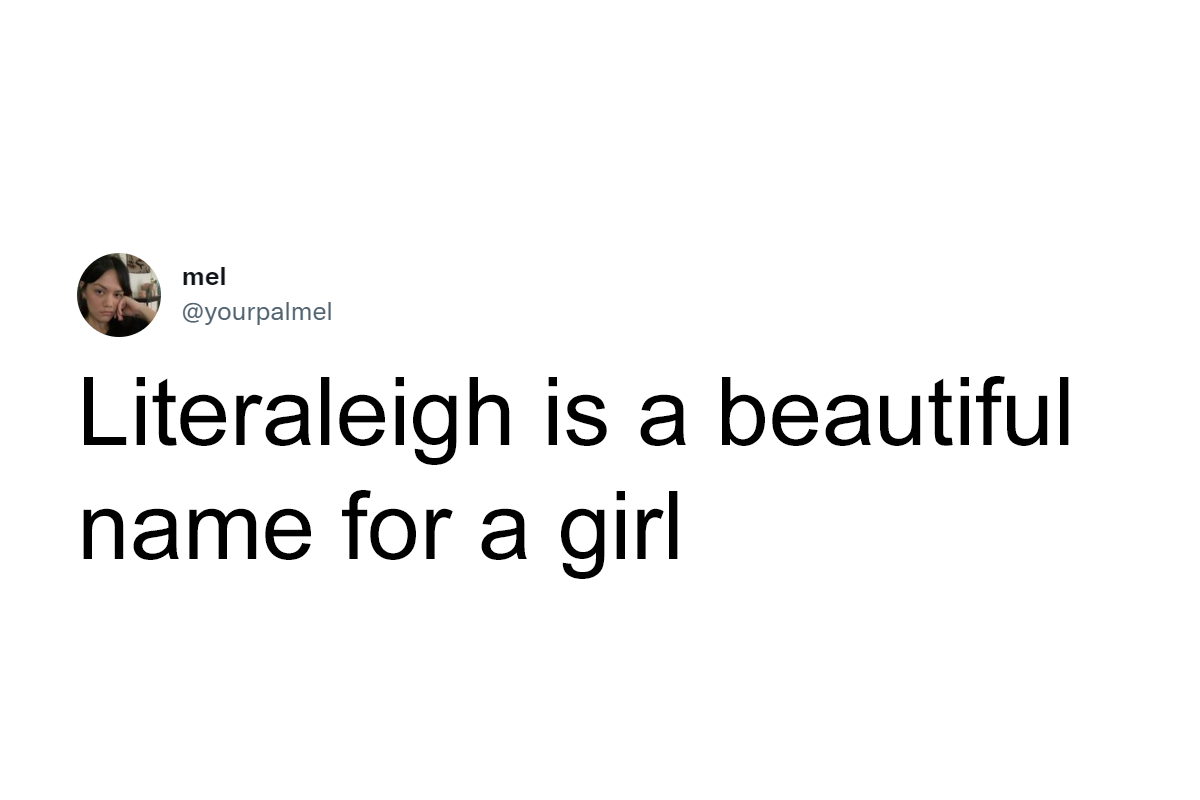Image resolution: width=1200 pixels, height=800 pixels.
Task: Click the @ symbol in the handle
Action: [192, 313]
